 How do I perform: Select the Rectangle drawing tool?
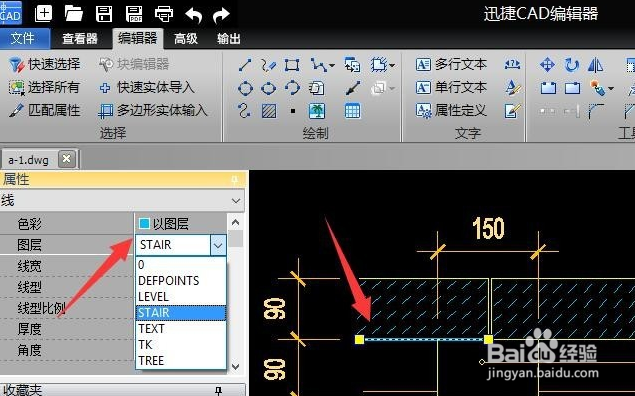(292, 65)
